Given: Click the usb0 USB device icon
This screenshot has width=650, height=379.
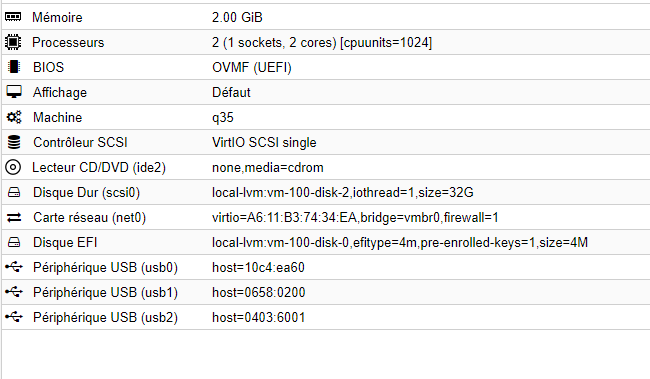Looking at the screenshot, I should point(14,267).
